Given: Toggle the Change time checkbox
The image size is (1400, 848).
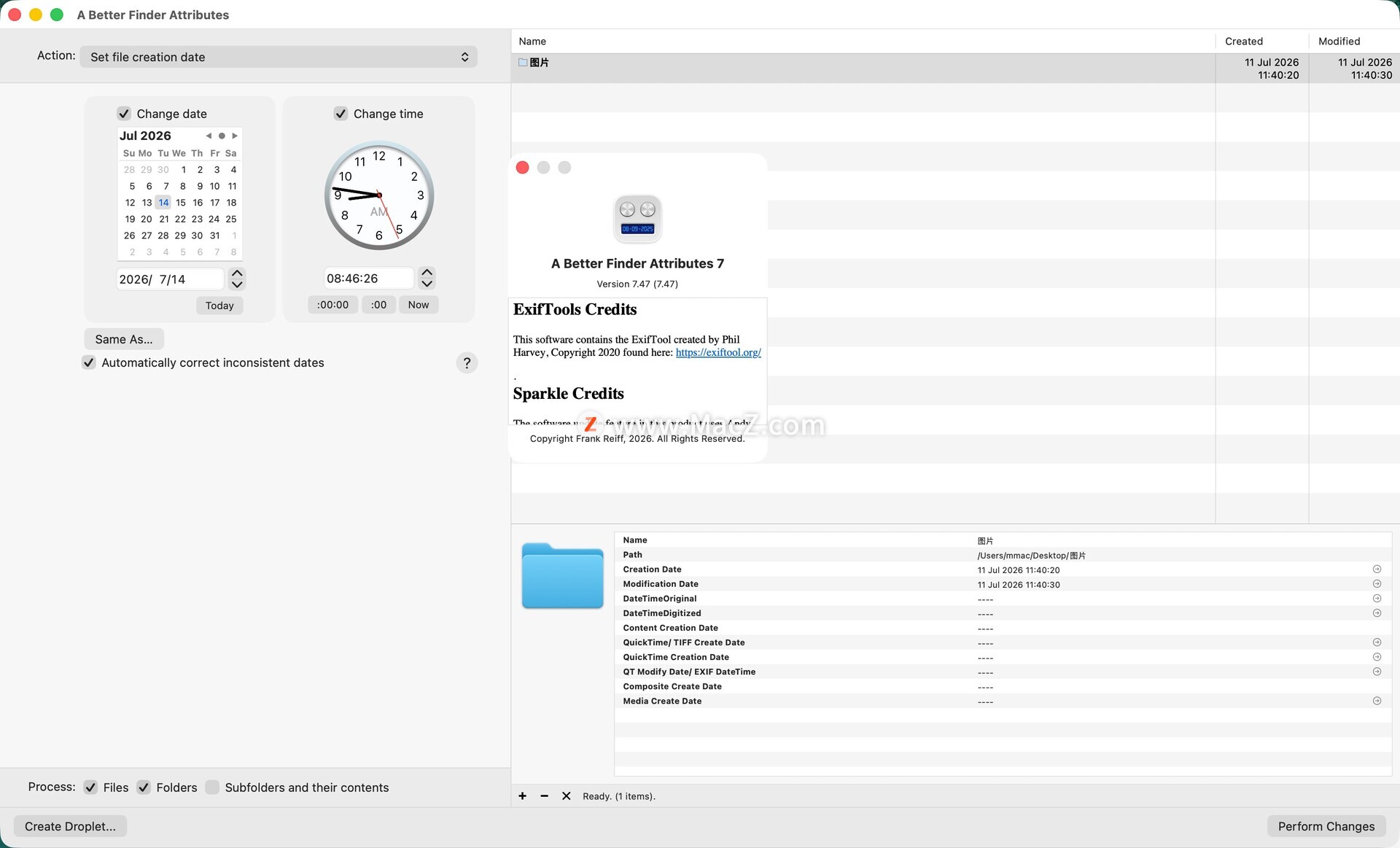Looking at the screenshot, I should [x=341, y=114].
